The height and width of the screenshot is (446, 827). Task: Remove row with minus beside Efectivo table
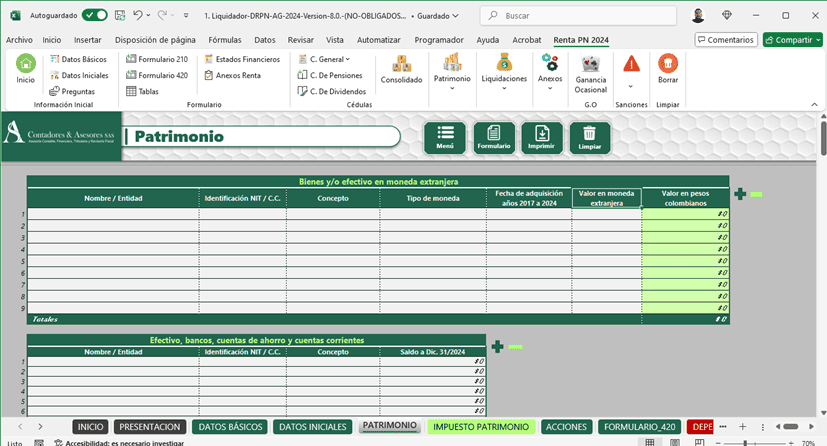(x=515, y=347)
